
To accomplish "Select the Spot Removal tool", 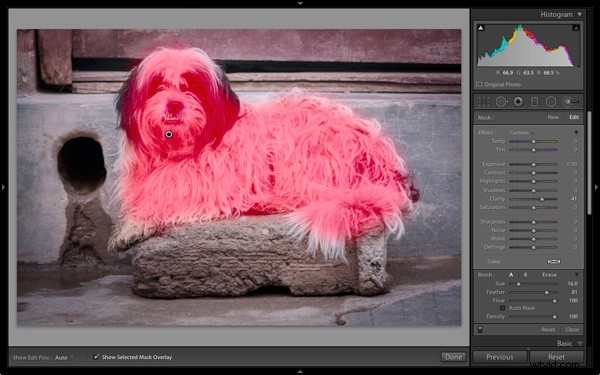I will coord(501,102).
